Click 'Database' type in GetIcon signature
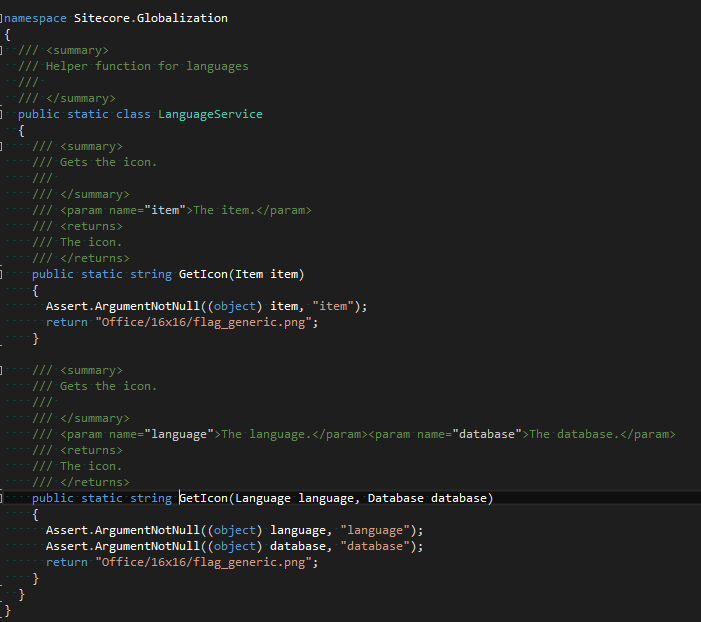This screenshot has height=622, width=701. click(x=396, y=498)
